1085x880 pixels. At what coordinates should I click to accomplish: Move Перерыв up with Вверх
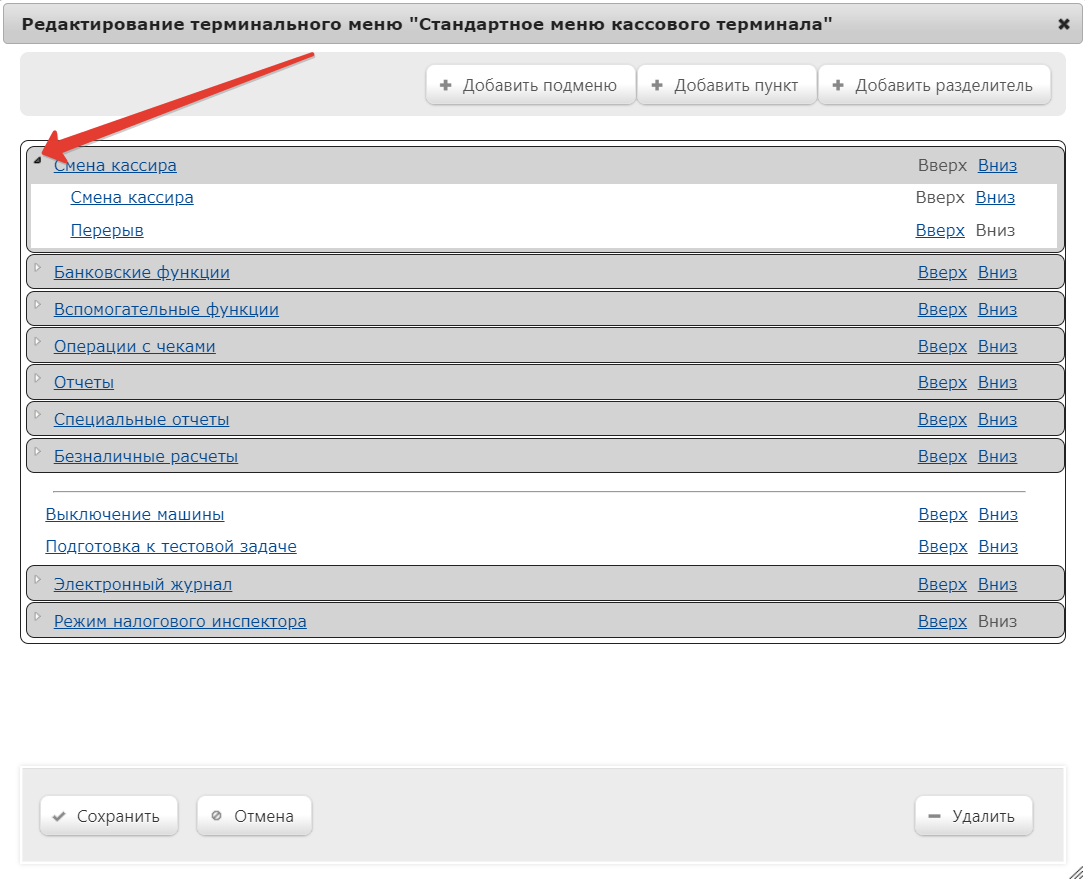pyautogui.click(x=940, y=230)
